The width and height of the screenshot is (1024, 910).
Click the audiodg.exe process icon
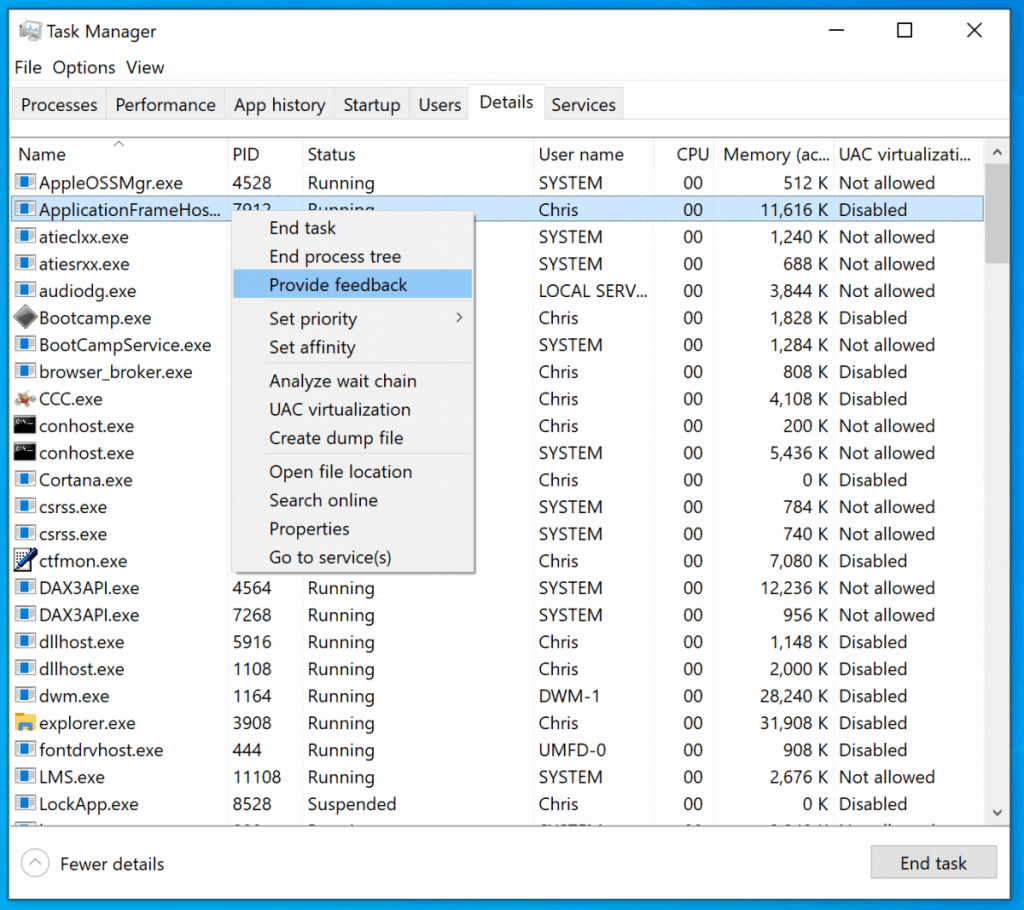point(25,290)
